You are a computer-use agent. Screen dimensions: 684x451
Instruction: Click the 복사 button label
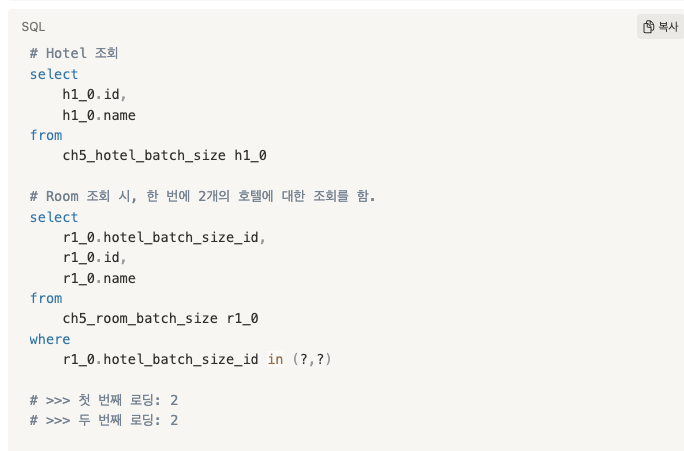(668, 27)
